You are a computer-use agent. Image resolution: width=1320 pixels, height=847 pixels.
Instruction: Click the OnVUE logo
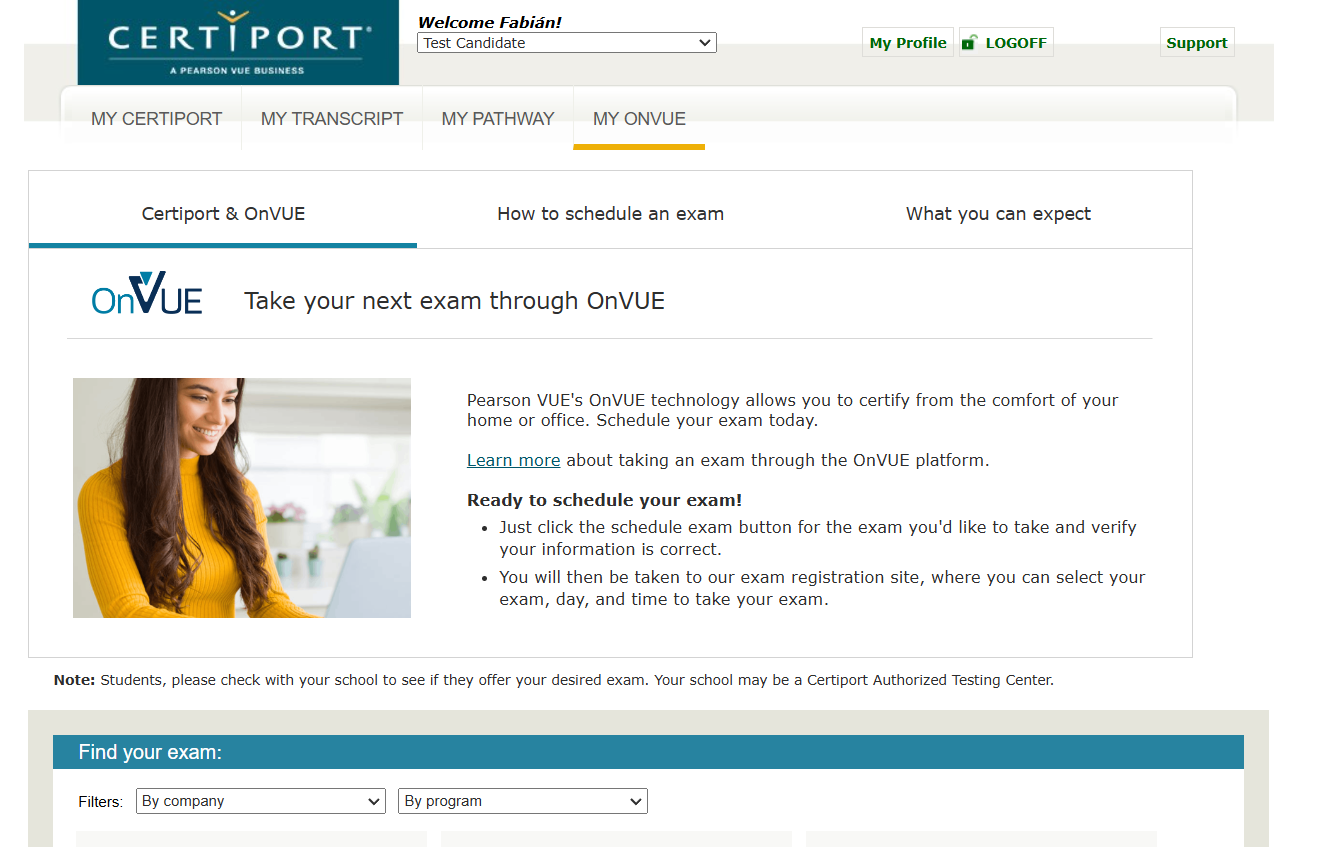click(x=147, y=293)
